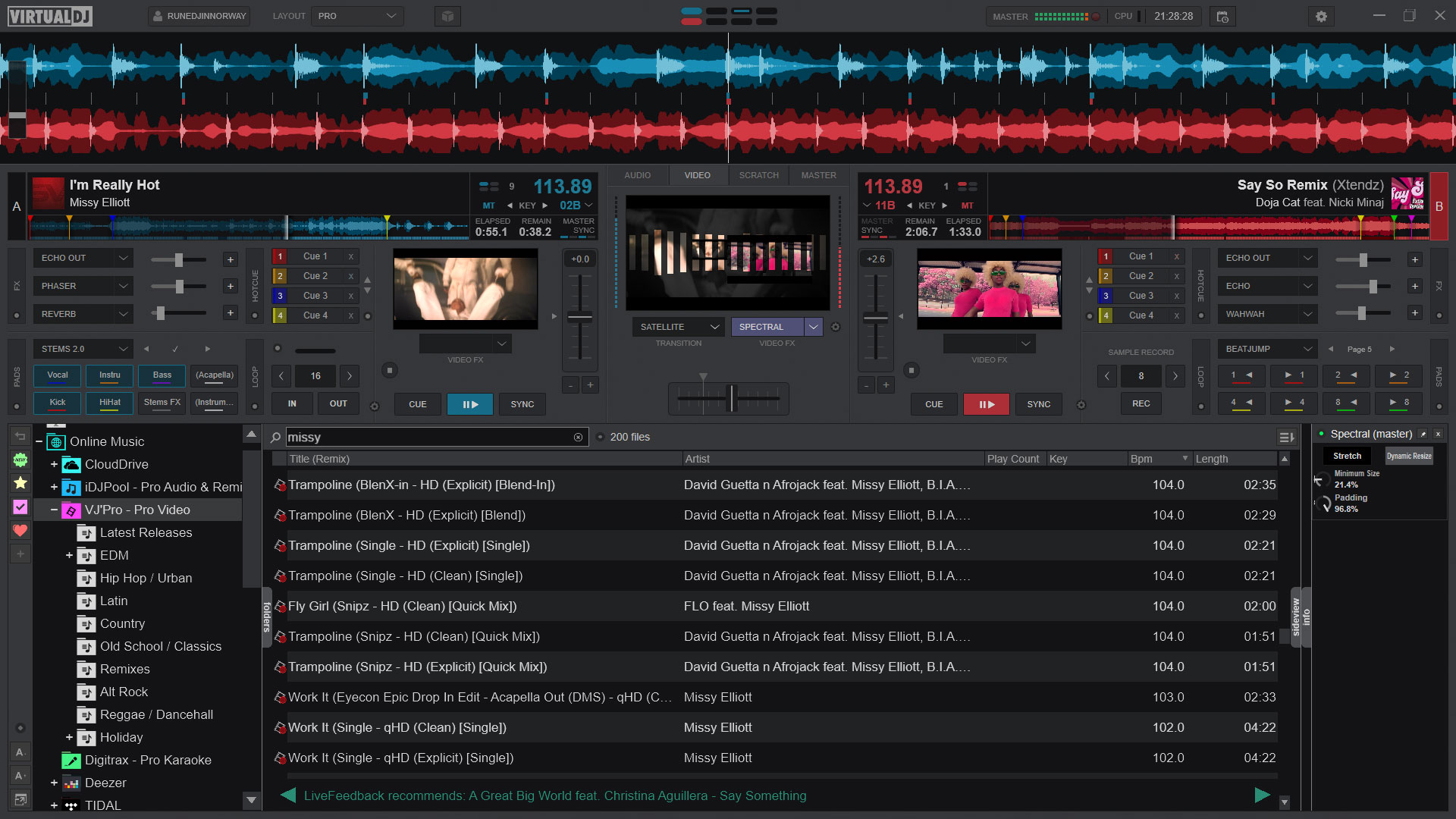The height and width of the screenshot is (819, 1456).
Task: Open the browser options list icon
Action: click(1286, 438)
